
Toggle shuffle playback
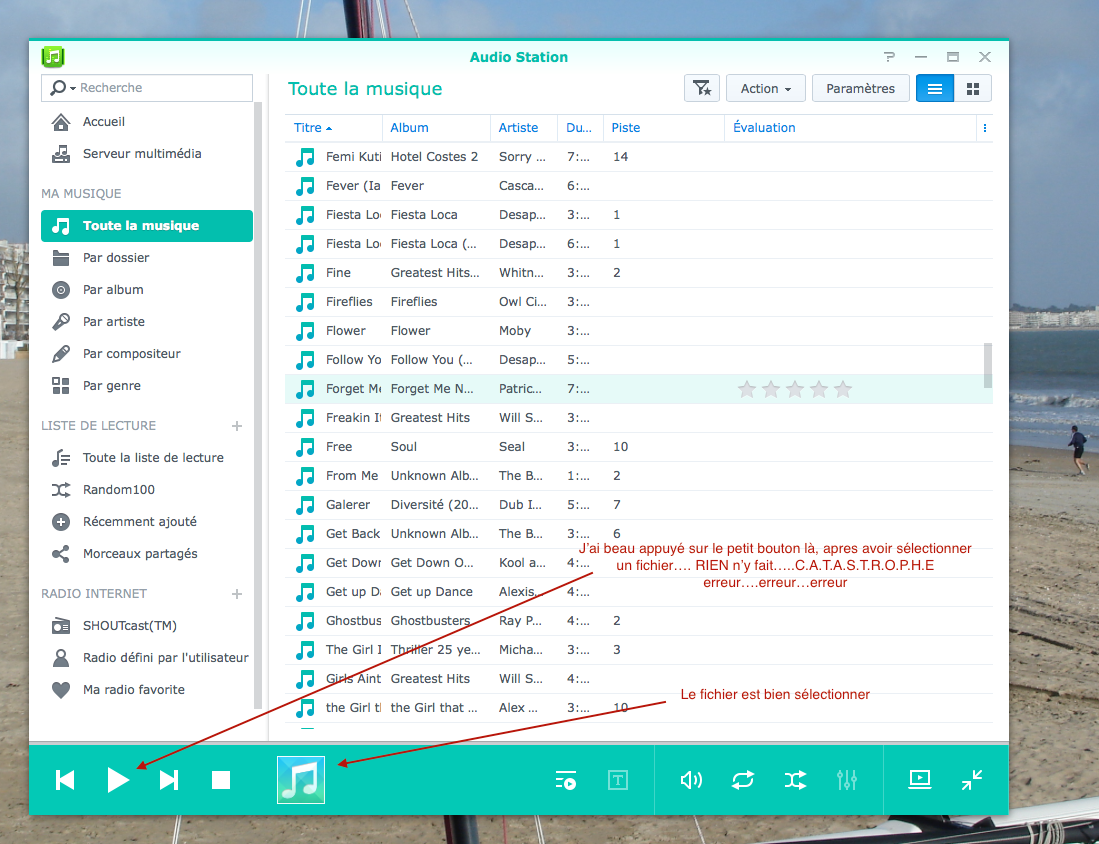(795, 780)
